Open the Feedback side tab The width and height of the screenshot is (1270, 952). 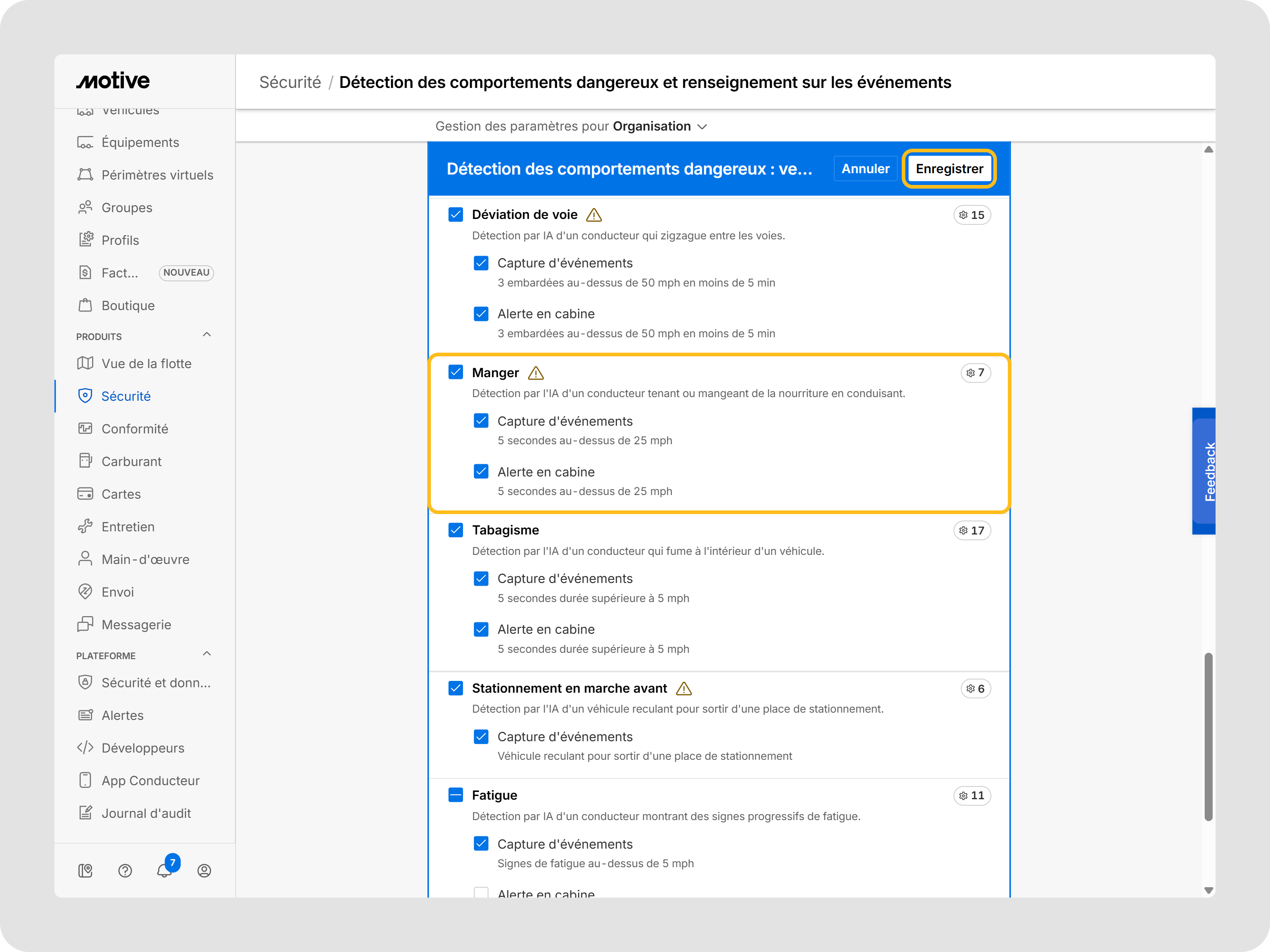click(1206, 471)
